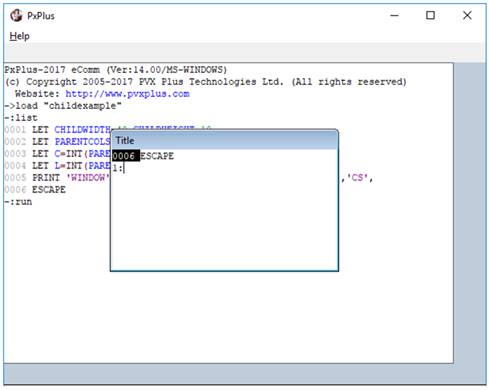Open the pvxplus.com website link

(127, 94)
